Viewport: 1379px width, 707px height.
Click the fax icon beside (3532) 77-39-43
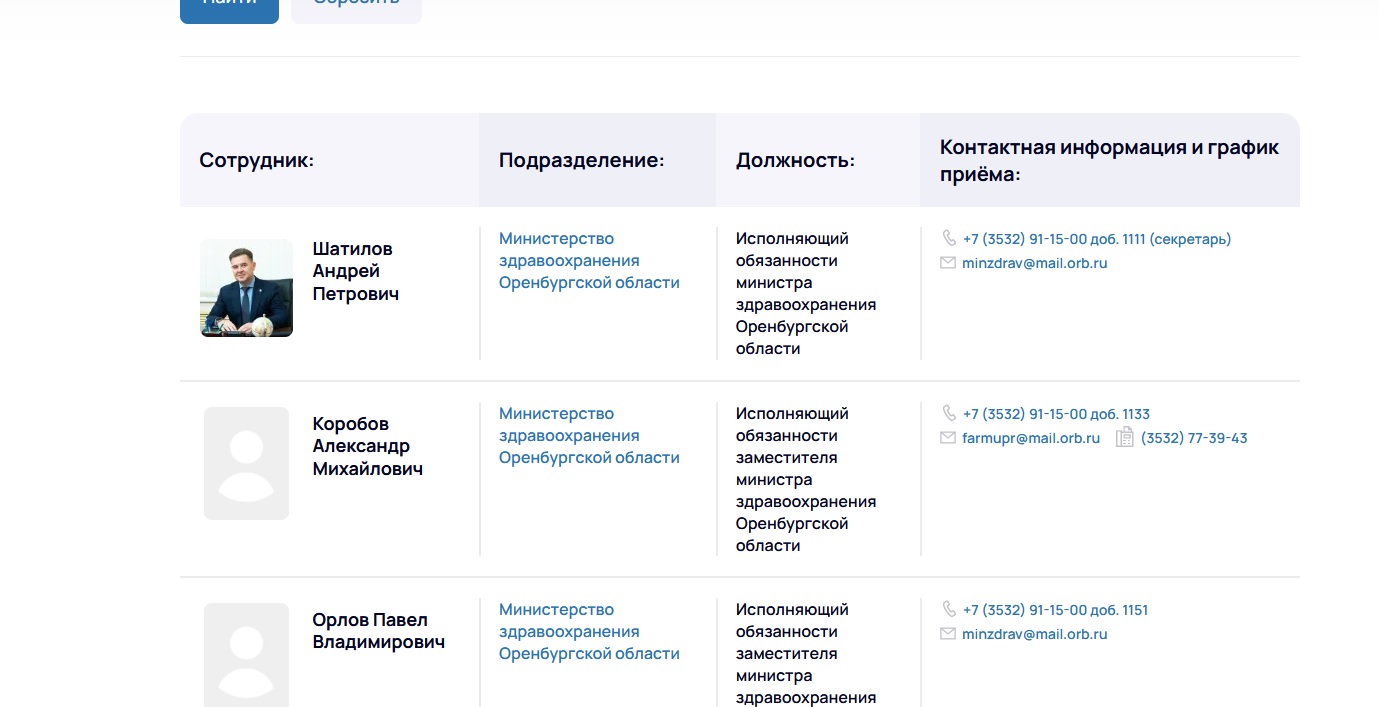[x=1124, y=438]
